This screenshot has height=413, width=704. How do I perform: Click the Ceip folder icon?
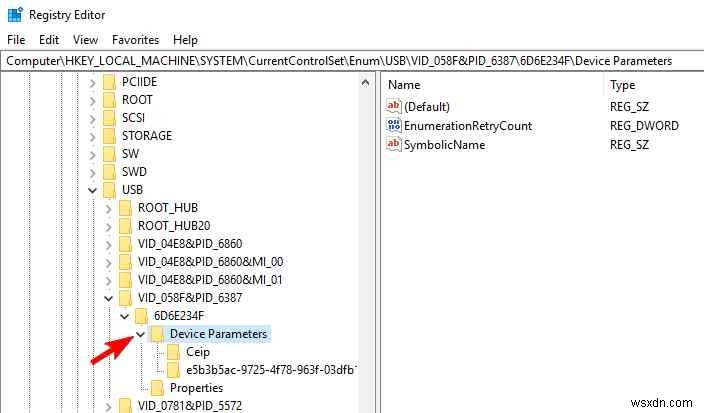point(174,352)
